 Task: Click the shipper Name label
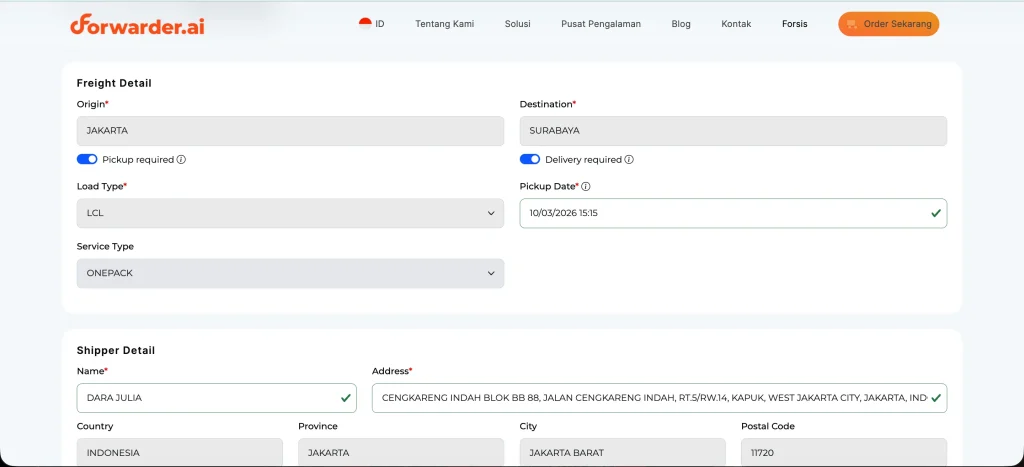tap(90, 370)
